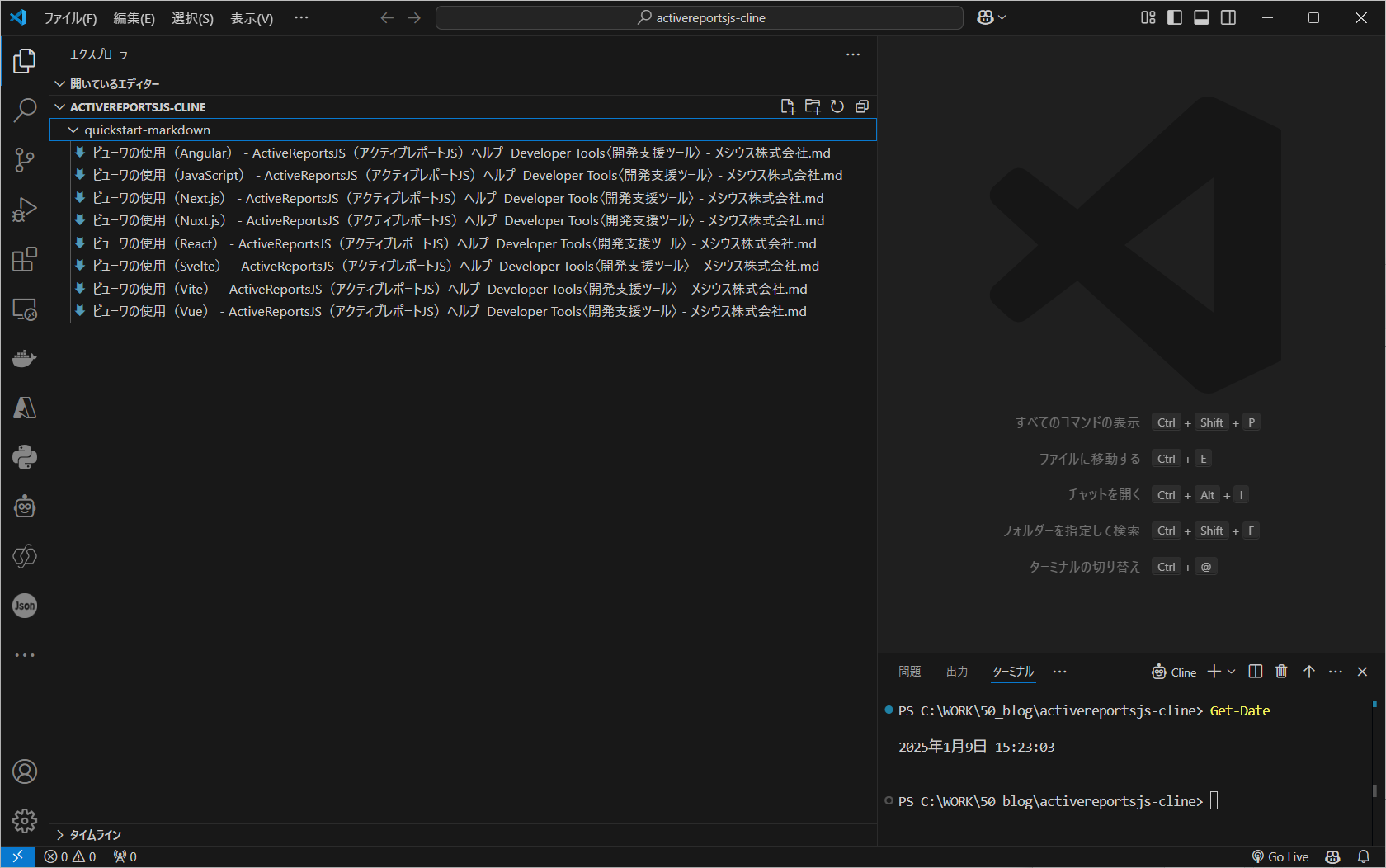Switch to the Output panel tab
Screen dimensions: 1386x868
click(957, 672)
